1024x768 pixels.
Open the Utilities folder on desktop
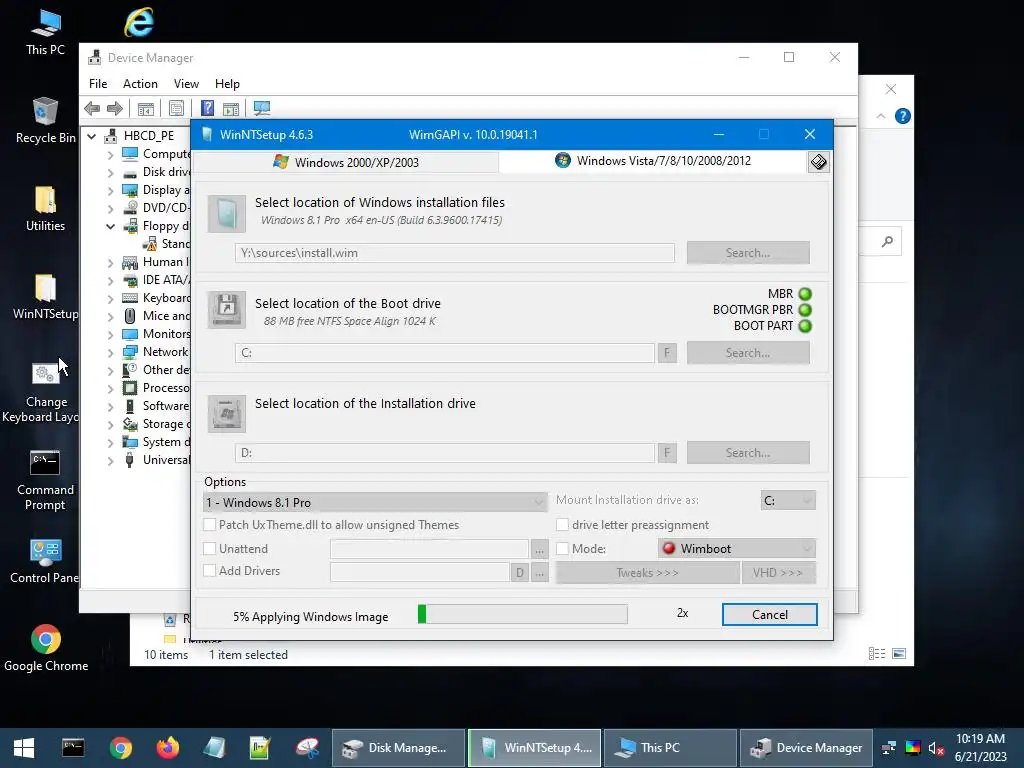(x=45, y=208)
